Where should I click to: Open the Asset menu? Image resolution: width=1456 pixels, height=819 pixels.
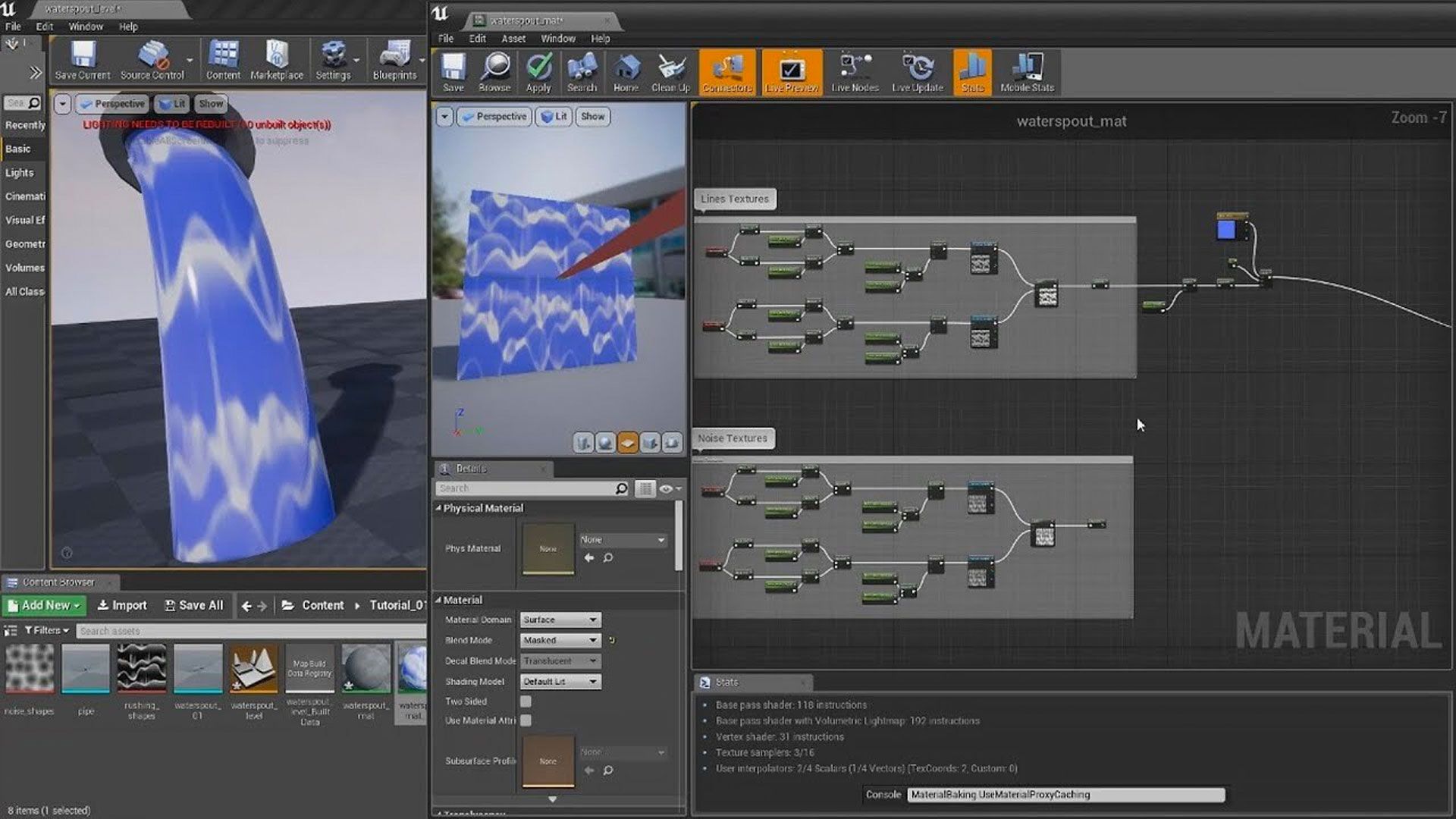(513, 39)
